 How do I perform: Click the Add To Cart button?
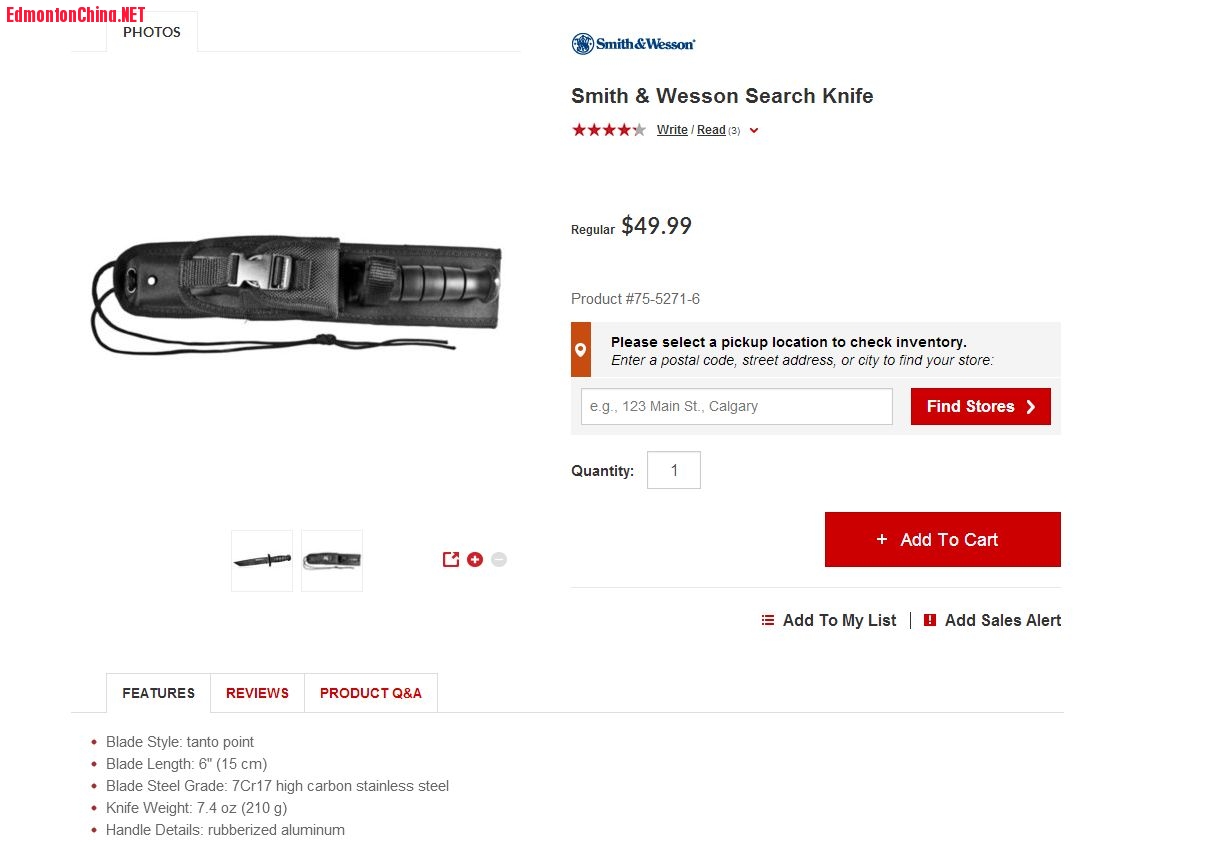click(942, 540)
